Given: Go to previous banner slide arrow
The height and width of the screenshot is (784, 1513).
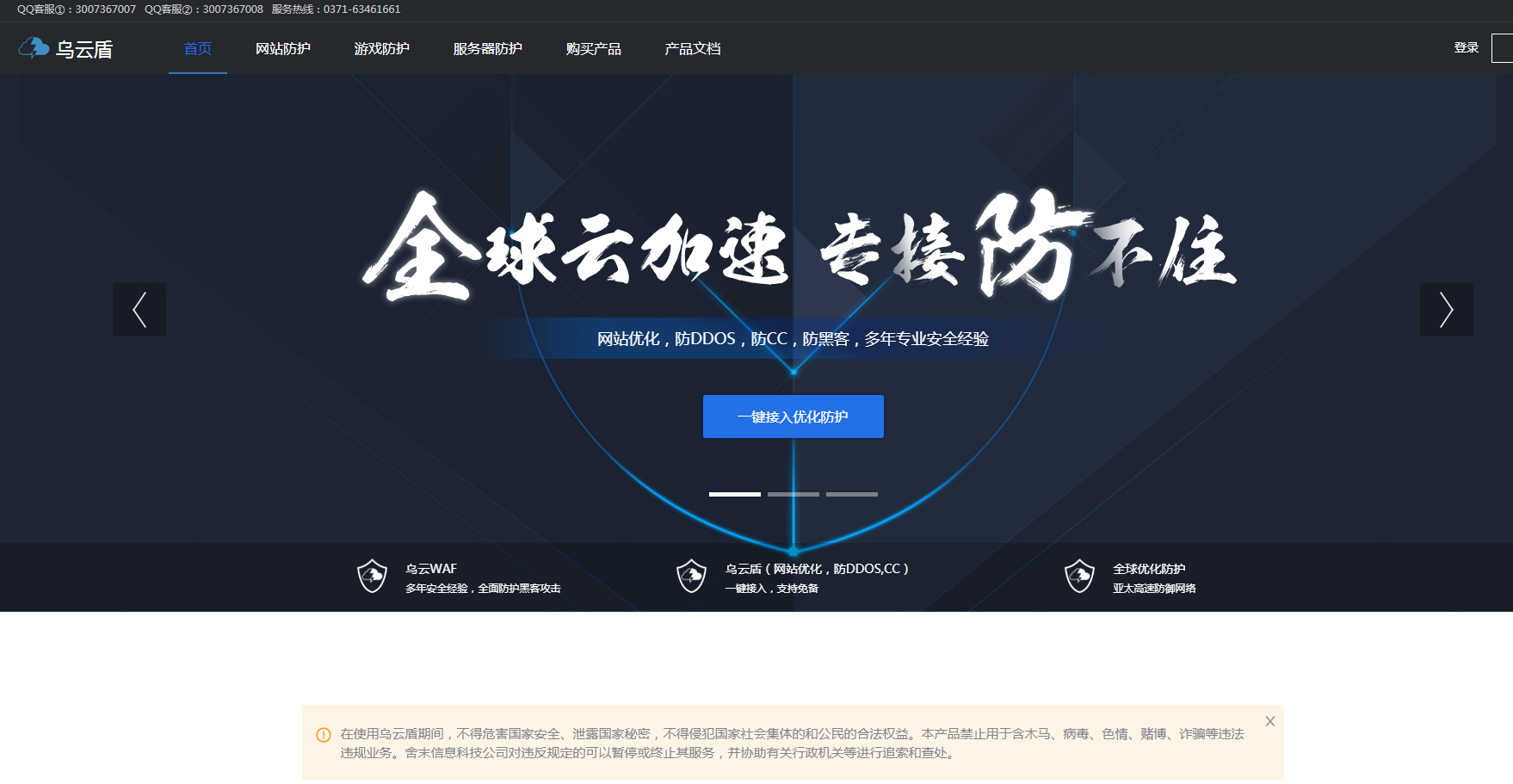Looking at the screenshot, I should 139,310.
